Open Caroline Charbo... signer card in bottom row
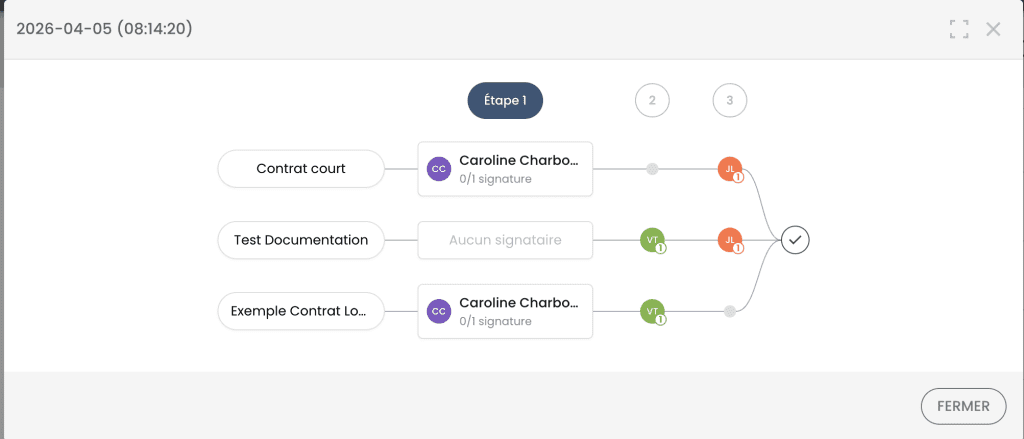Viewport: 1024px width, 439px height. (517, 311)
